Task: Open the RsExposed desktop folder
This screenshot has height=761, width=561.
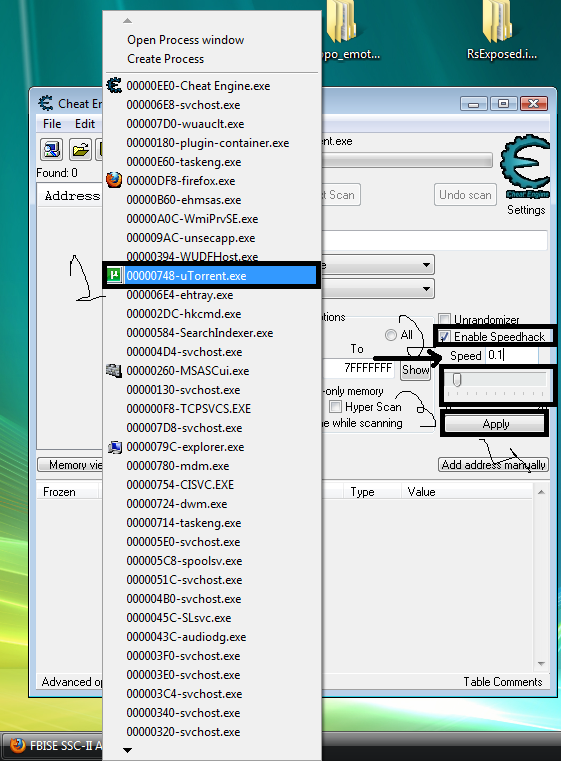Action: pyautogui.click(x=501, y=30)
